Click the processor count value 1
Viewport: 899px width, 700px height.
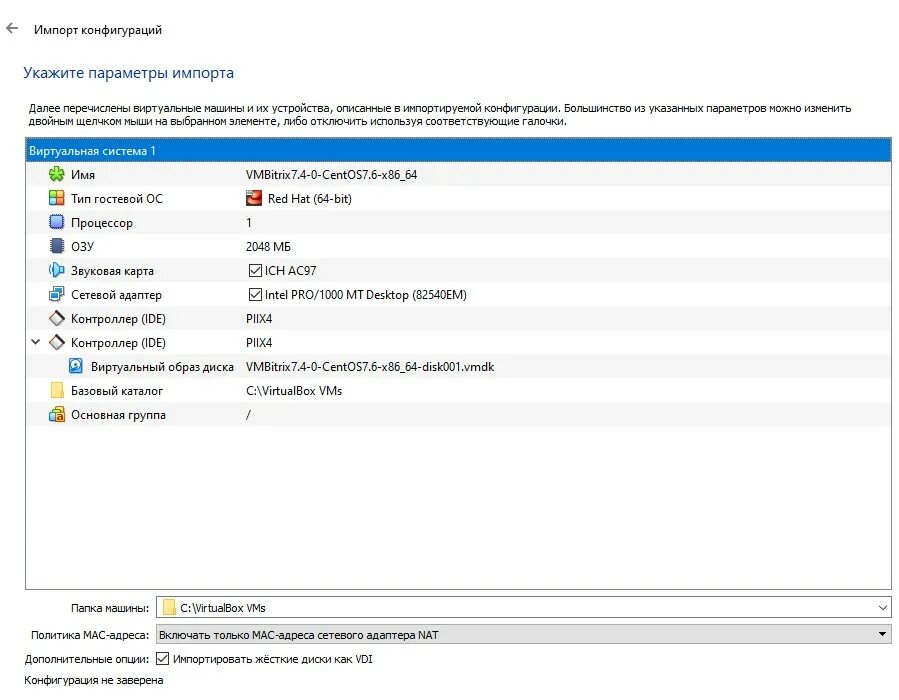point(249,222)
